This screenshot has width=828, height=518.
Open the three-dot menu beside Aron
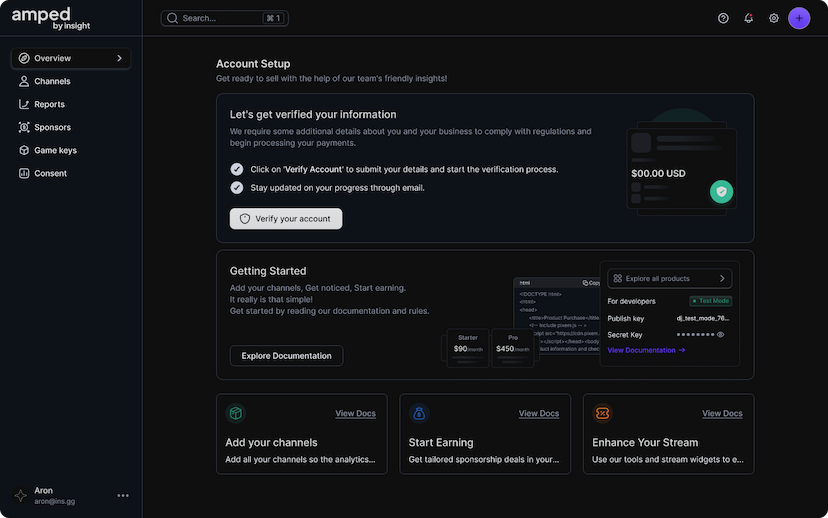[123, 495]
